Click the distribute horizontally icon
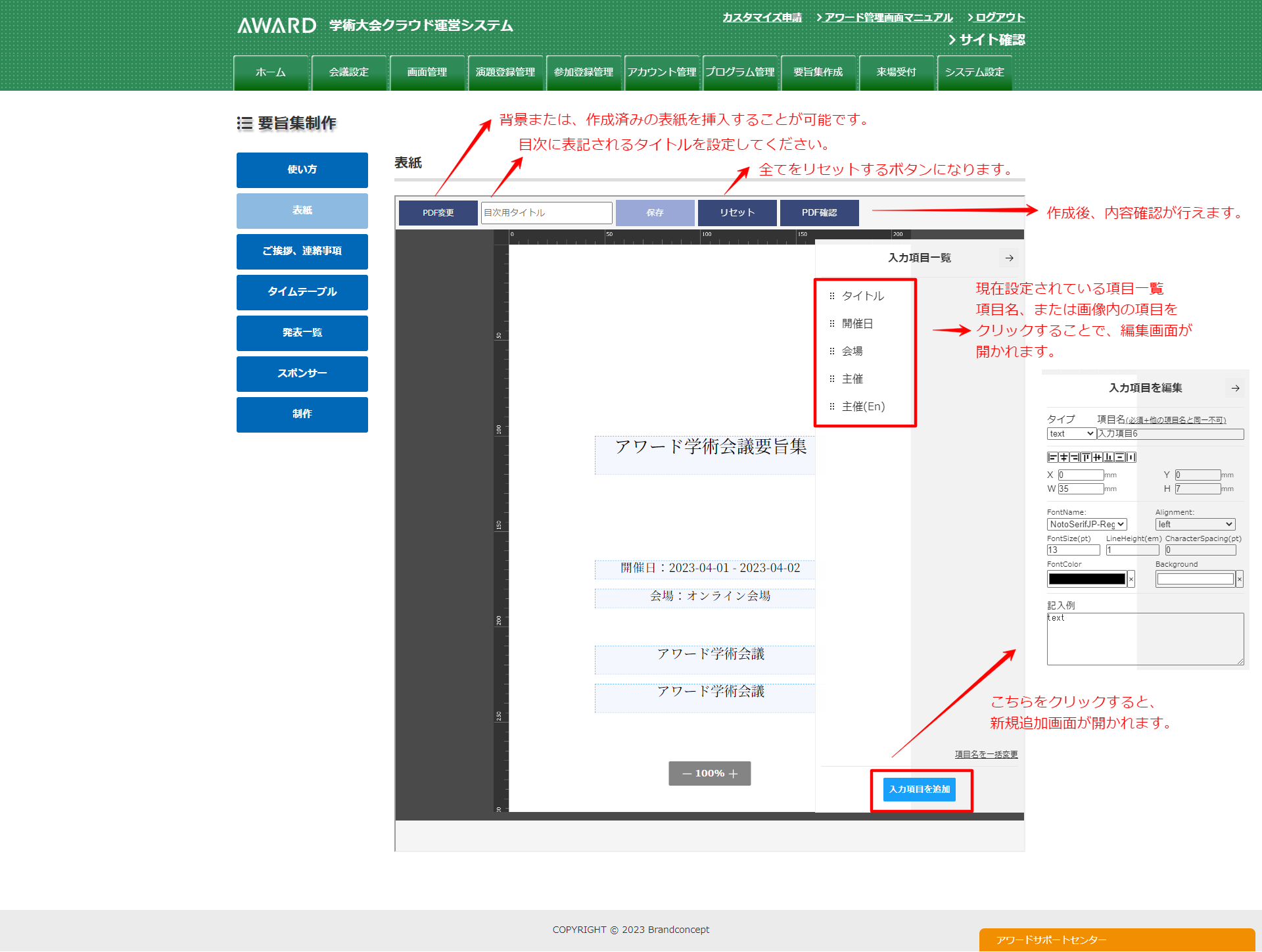 [x=1131, y=458]
